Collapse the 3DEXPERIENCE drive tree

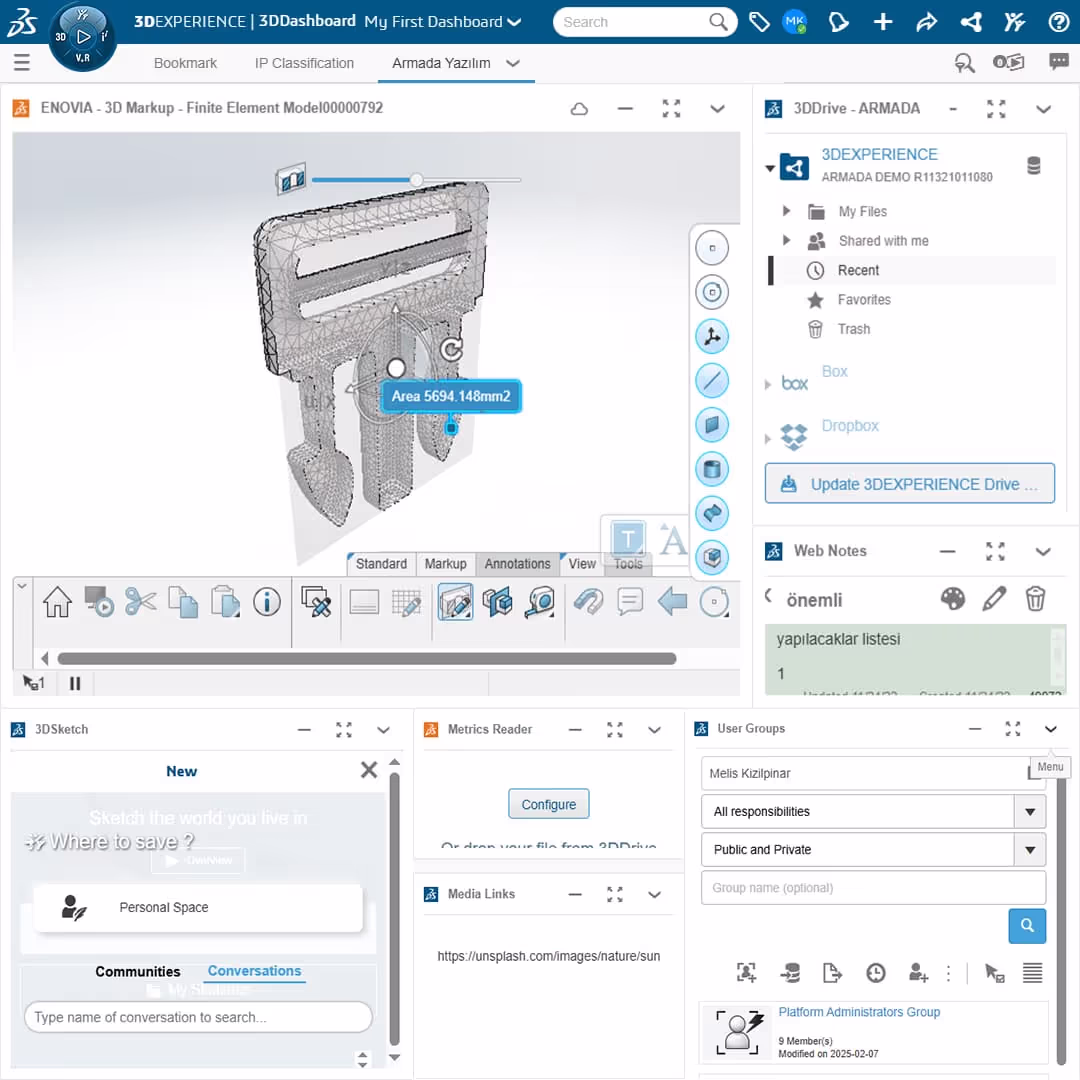tap(770, 167)
